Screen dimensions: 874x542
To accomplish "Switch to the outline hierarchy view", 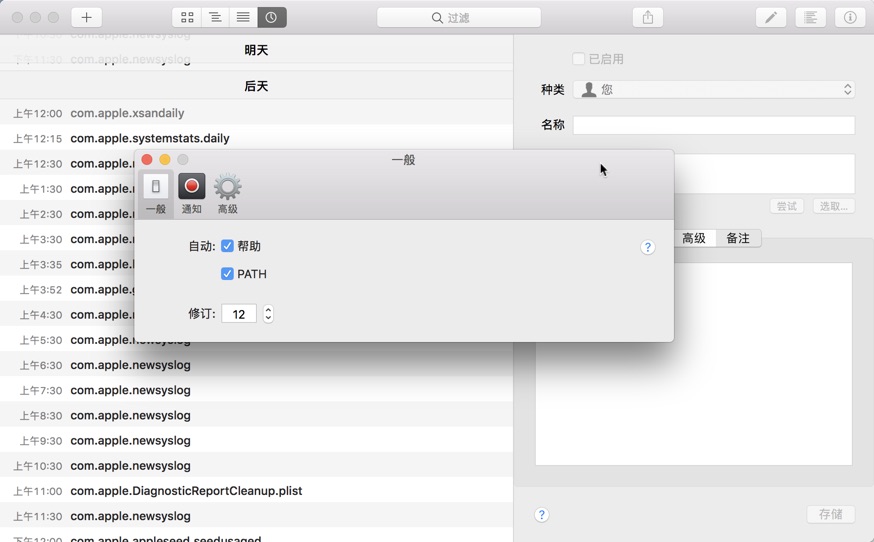I will [x=215, y=17].
